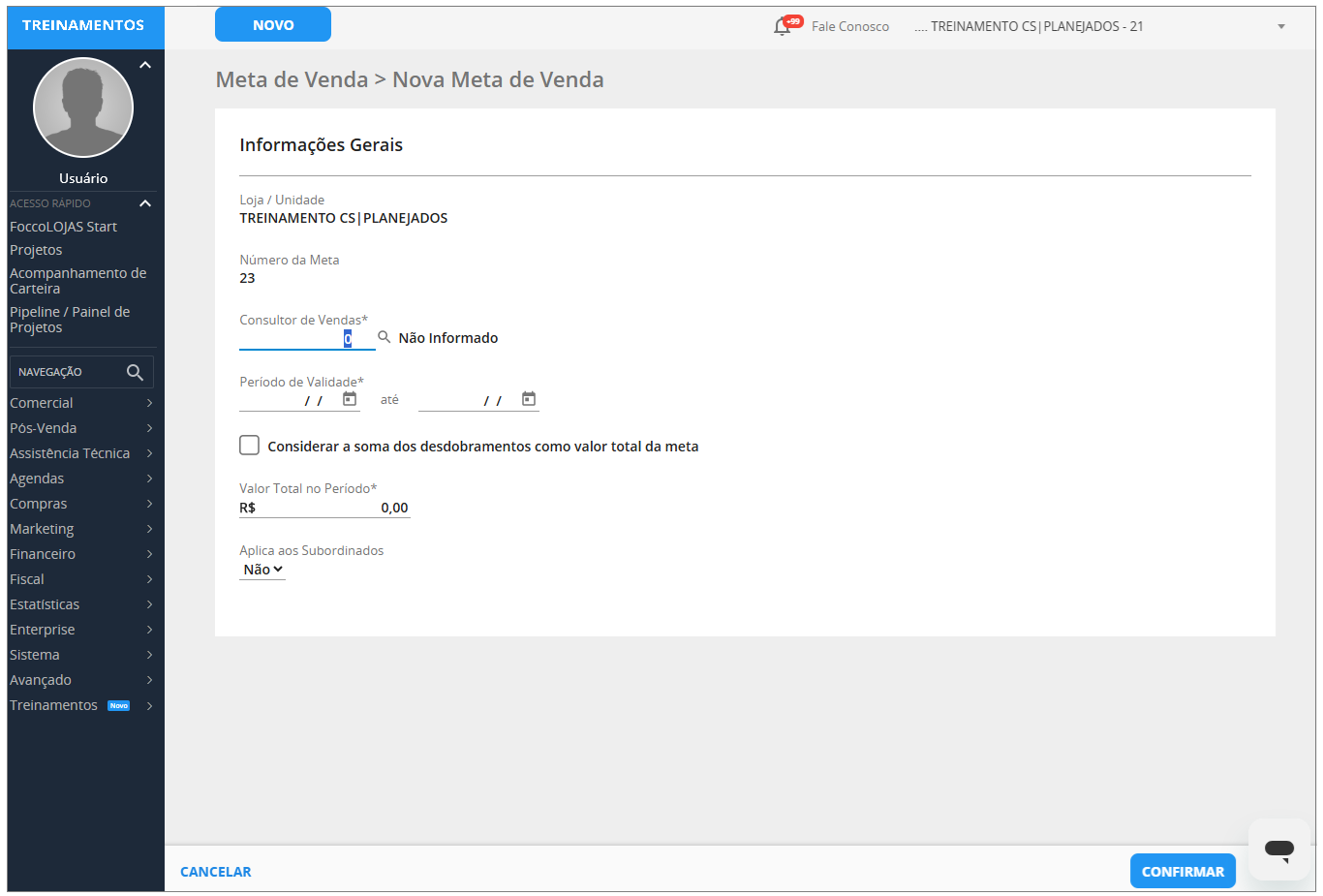Expand the Financeiro menu
This screenshot has height=896, width=1323.
click(x=81, y=554)
